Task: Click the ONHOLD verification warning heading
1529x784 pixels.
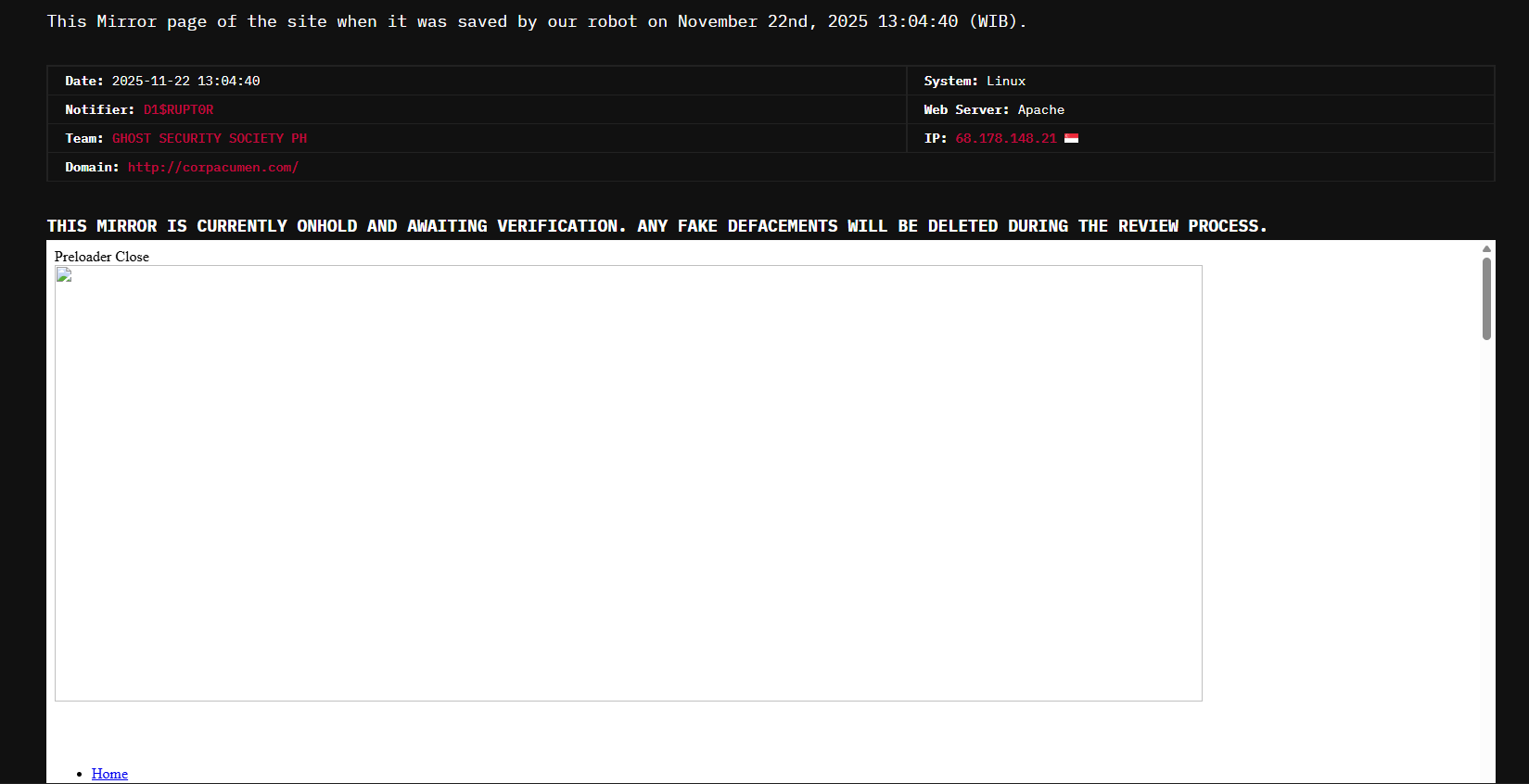Action: 656,226
